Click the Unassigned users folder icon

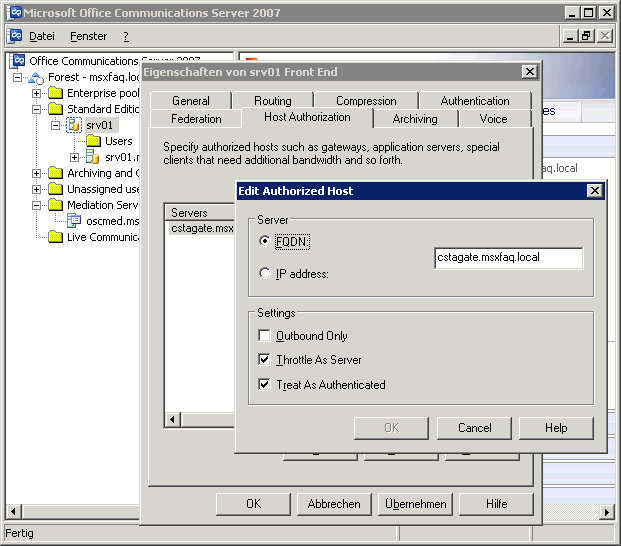[55, 189]
